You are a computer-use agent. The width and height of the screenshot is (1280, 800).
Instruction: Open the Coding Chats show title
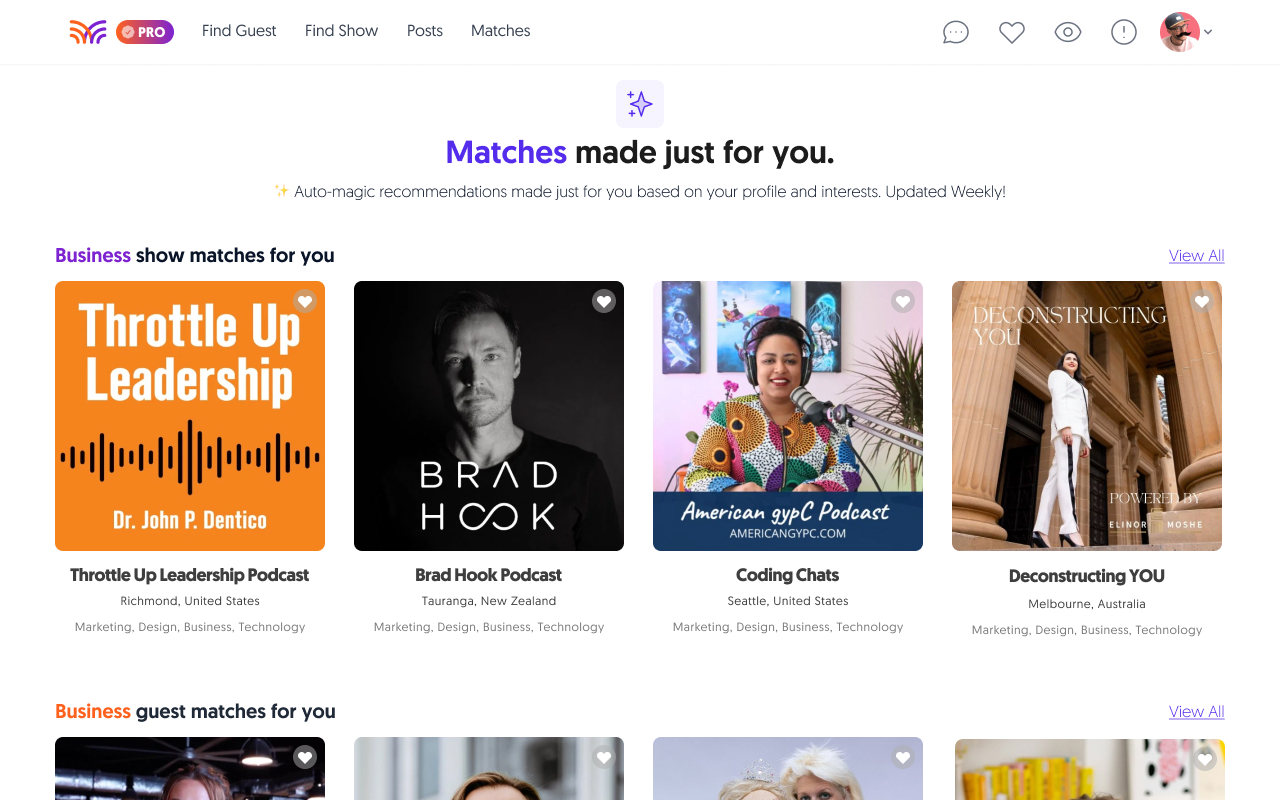pos(788,575)
